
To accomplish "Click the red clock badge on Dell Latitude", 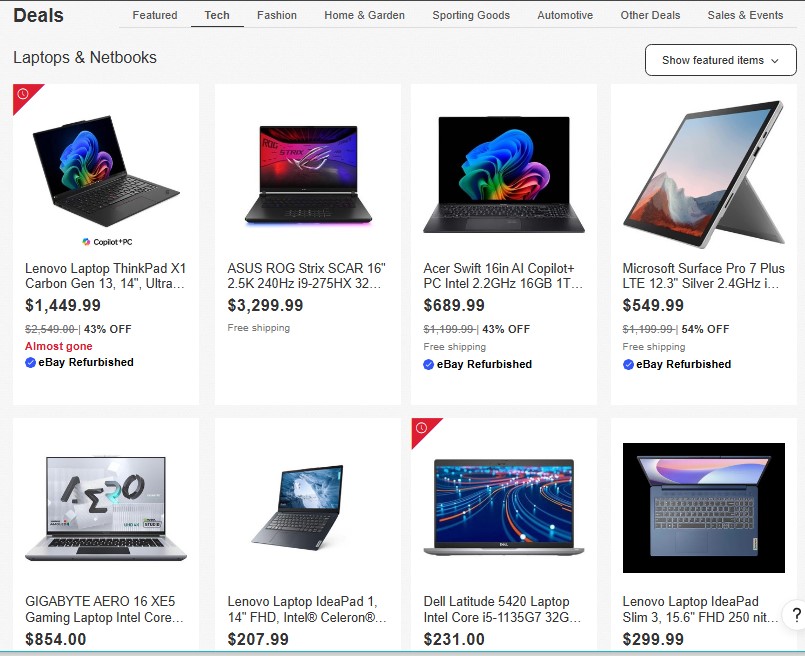I will tap(421, 428).
